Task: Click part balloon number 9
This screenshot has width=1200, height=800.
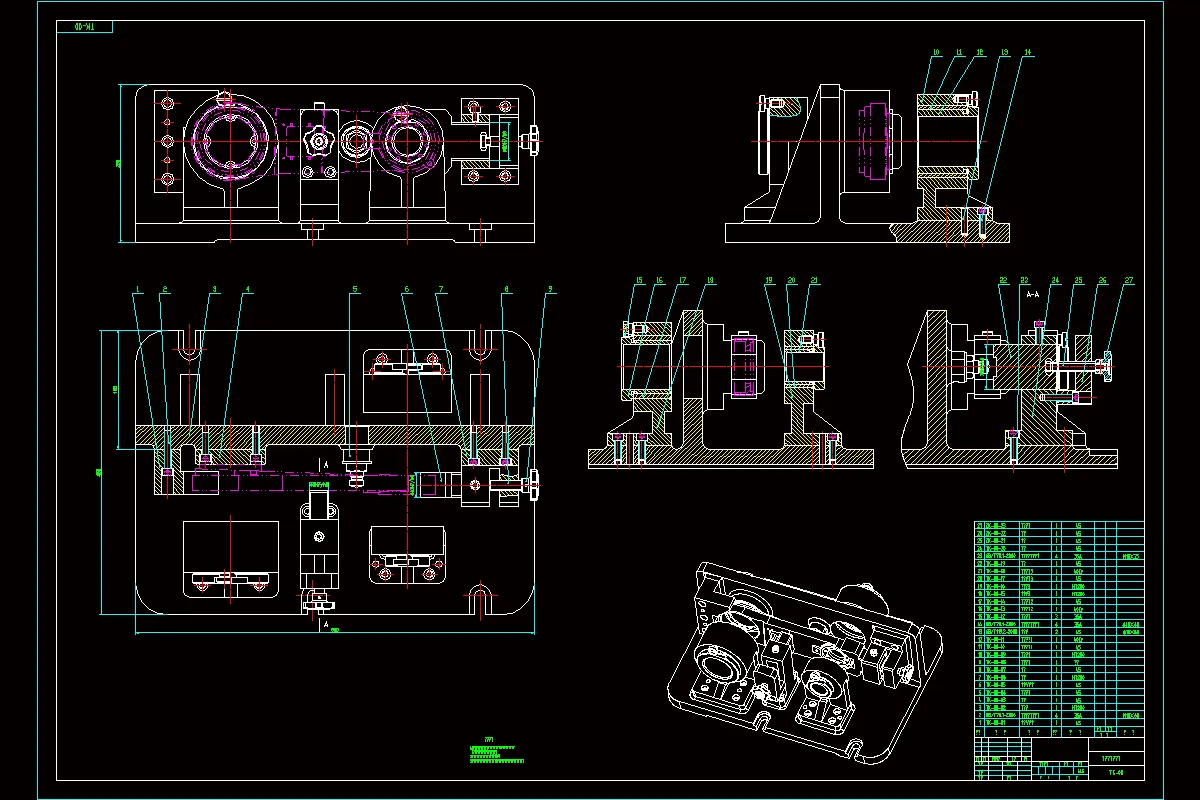Action: point(549,290)
